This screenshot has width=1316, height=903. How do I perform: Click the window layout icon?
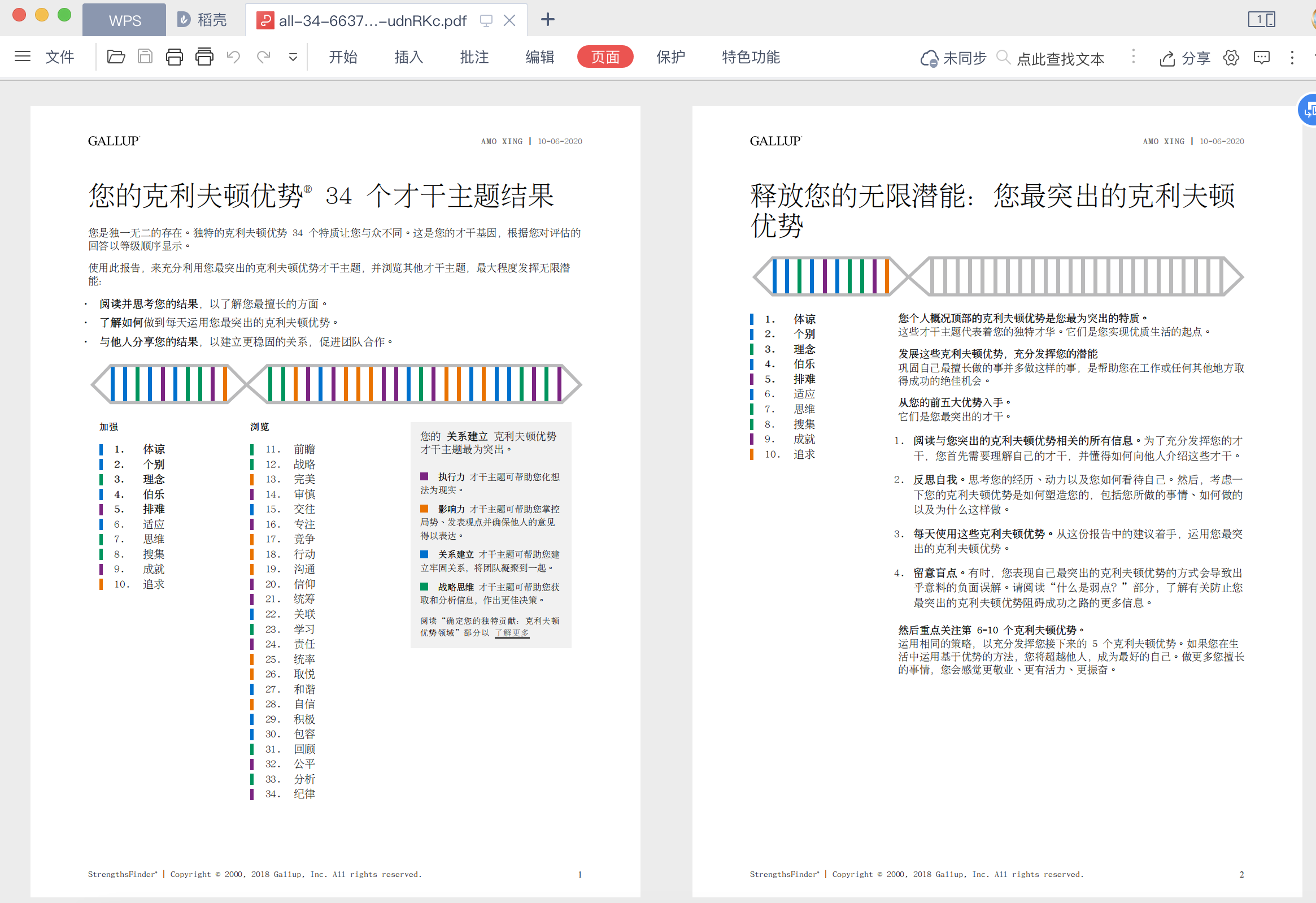(1261, 20)
